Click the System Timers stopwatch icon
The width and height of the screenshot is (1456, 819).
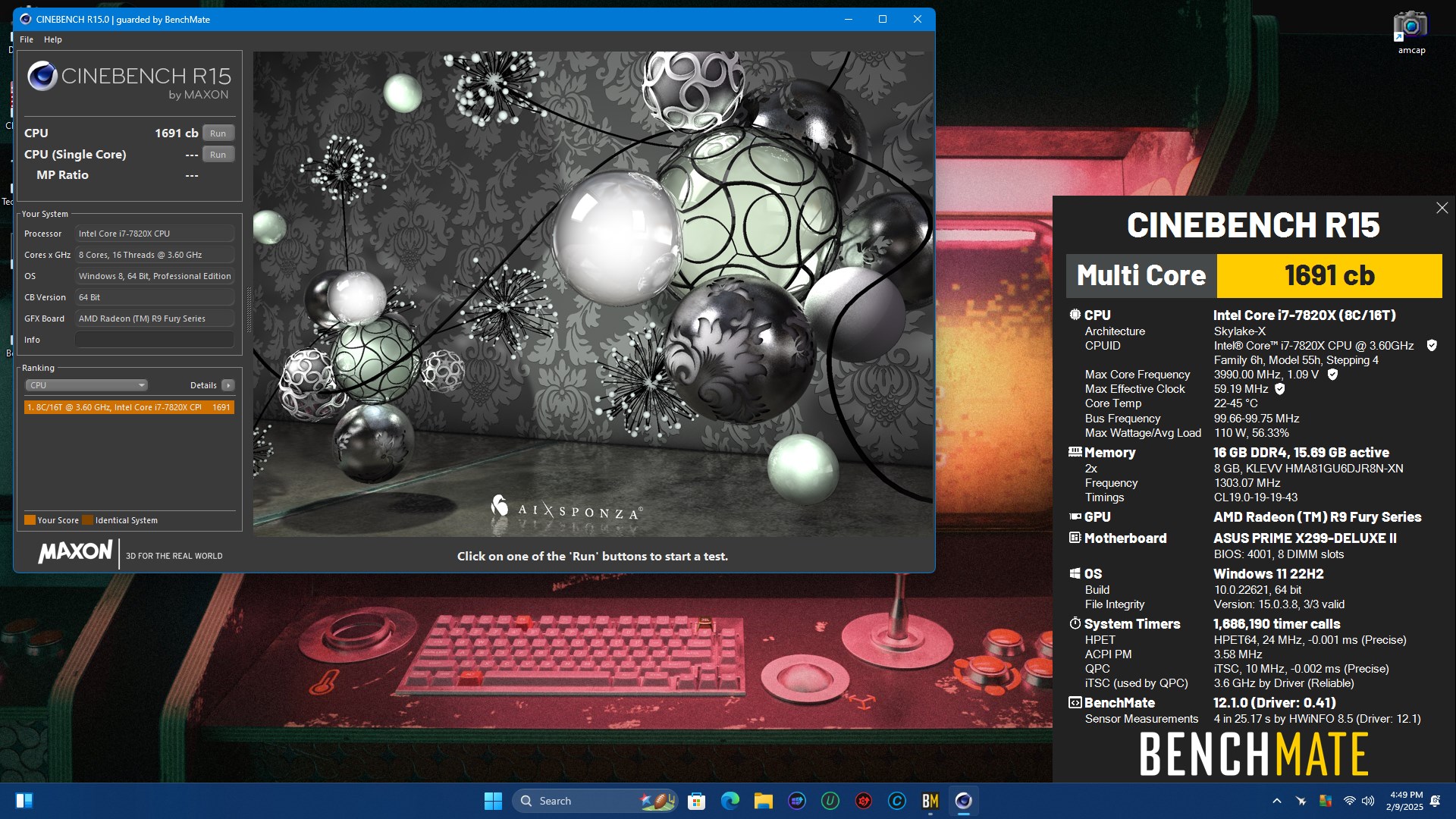point(1075,623)
